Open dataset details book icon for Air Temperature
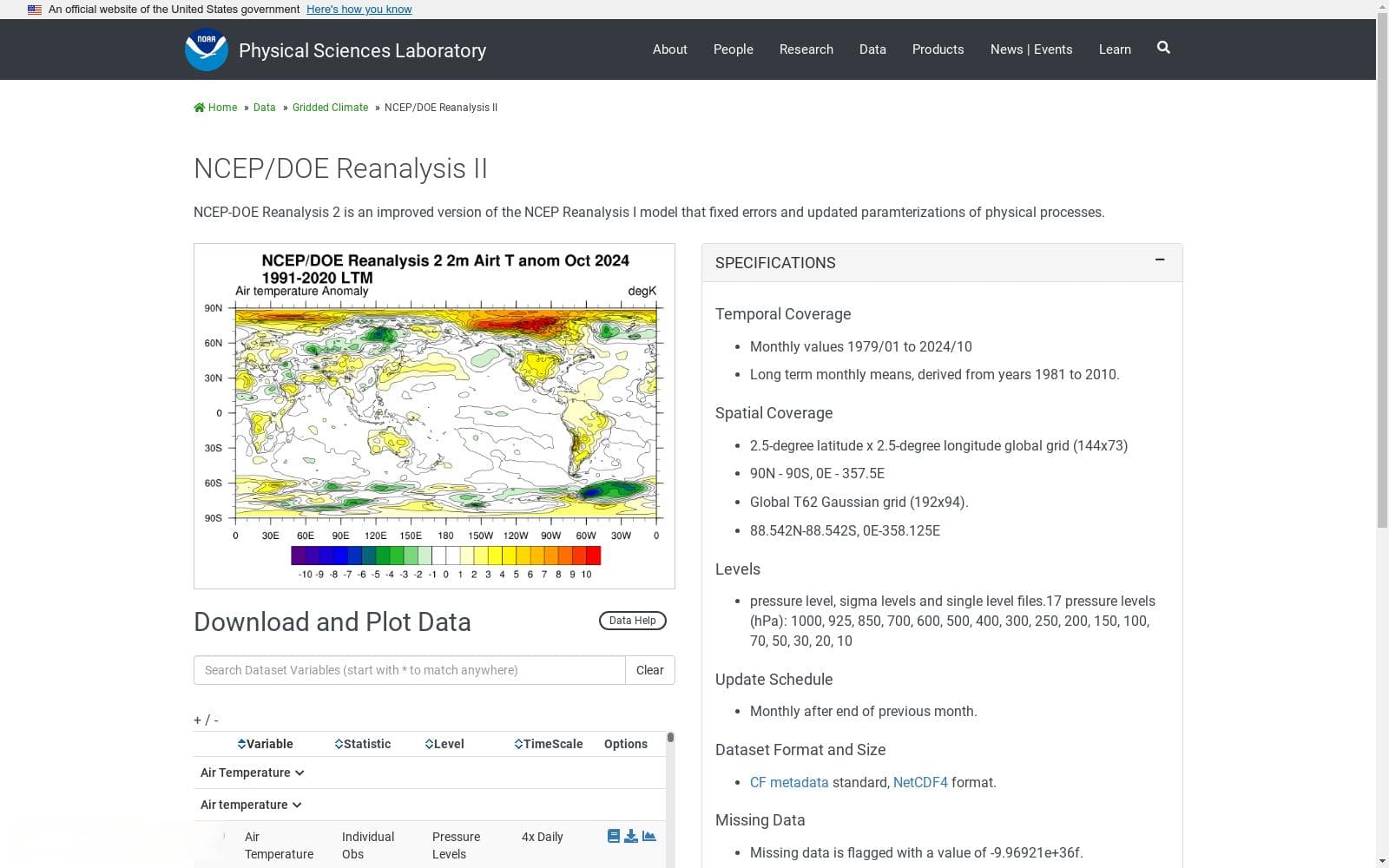This screenshot has width=1389, height=868. (614, 836)
